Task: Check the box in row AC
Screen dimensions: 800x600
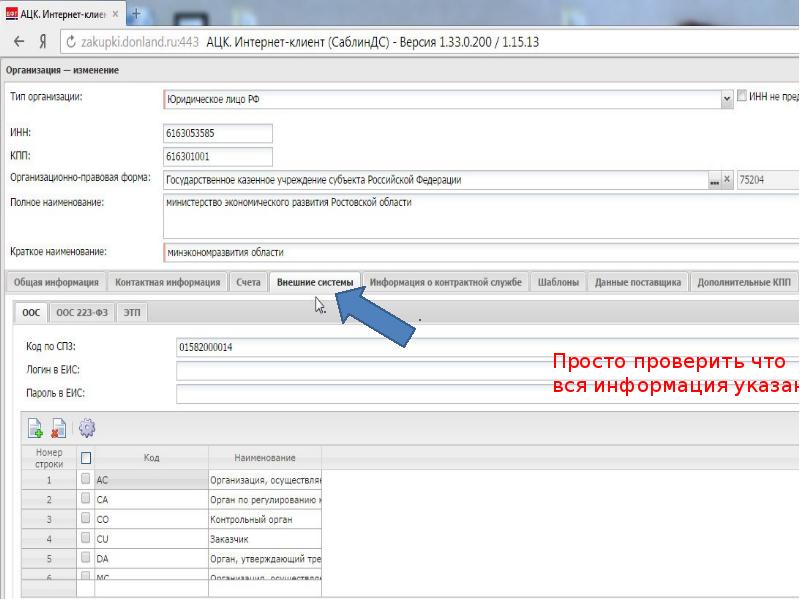Action: pyautogui.click(x=86, y=479)
